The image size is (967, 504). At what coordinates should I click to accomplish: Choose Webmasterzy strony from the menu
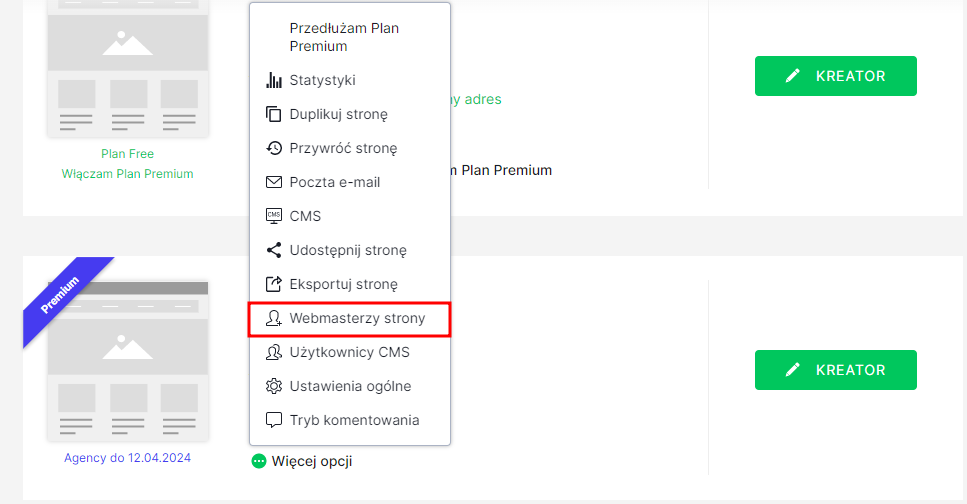coord(357,318)
